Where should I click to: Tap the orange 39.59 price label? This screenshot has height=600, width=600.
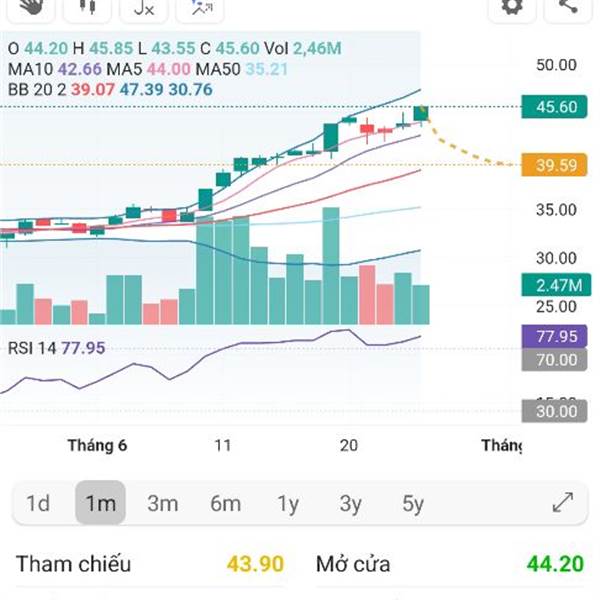554,165
